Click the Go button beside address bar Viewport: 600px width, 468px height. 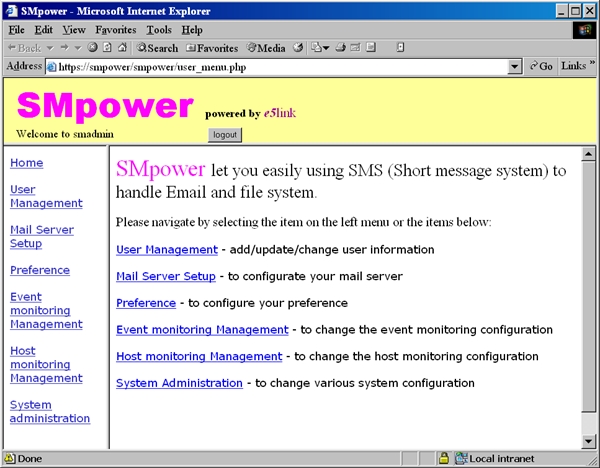(541, 66)
